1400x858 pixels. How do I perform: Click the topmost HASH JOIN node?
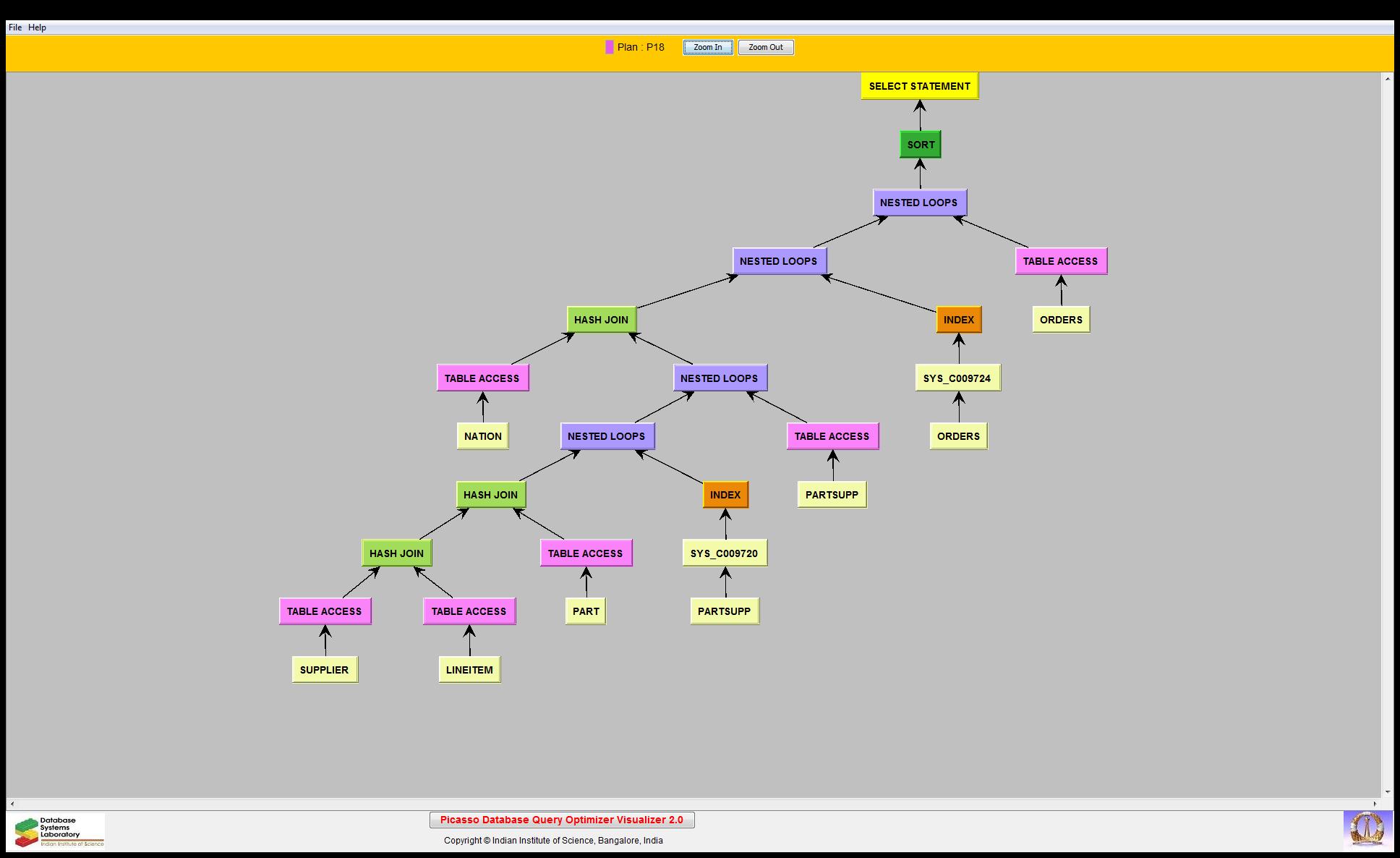coord(601,320)
